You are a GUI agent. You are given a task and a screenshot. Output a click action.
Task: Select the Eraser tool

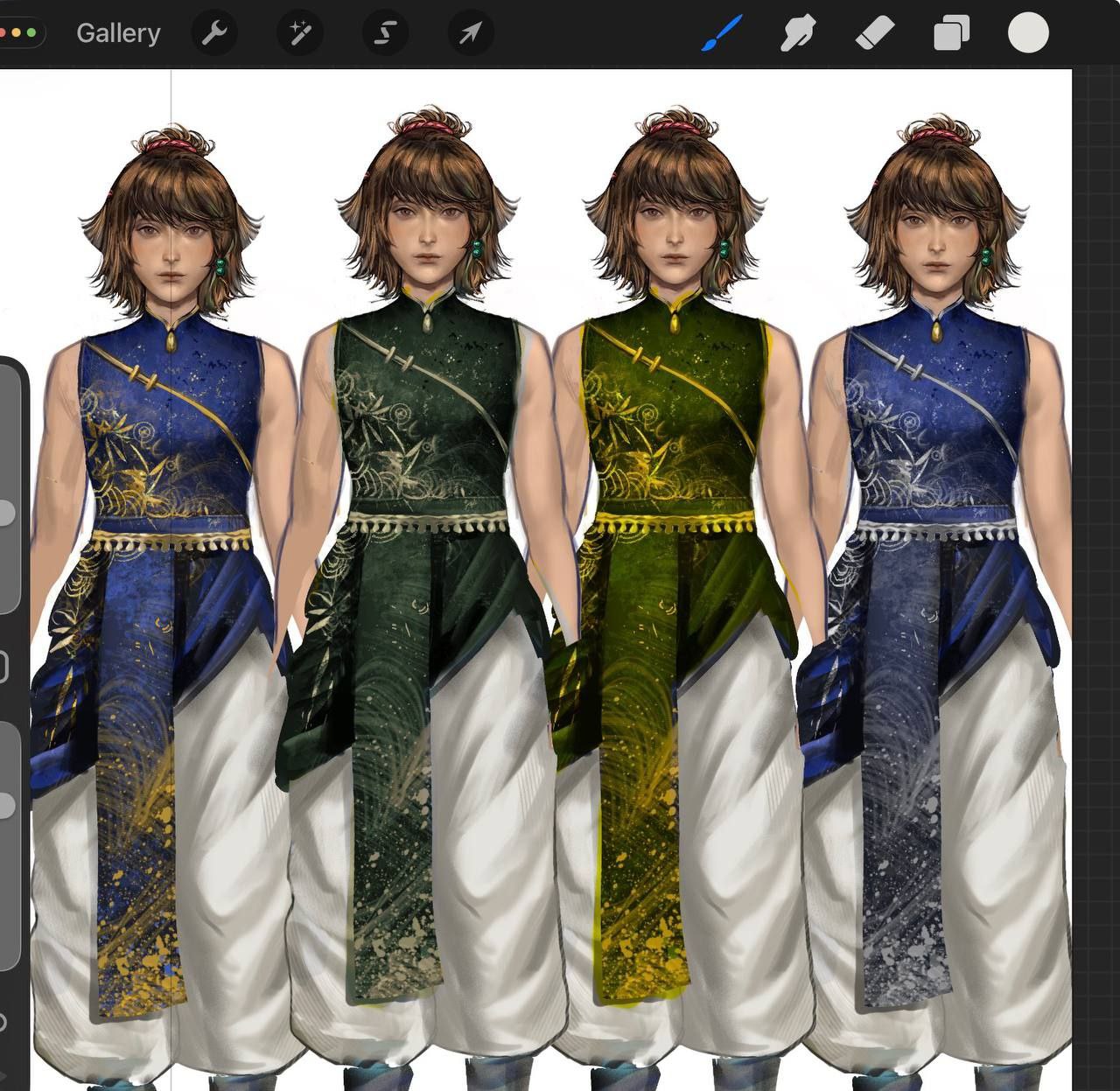coord(874,33)
